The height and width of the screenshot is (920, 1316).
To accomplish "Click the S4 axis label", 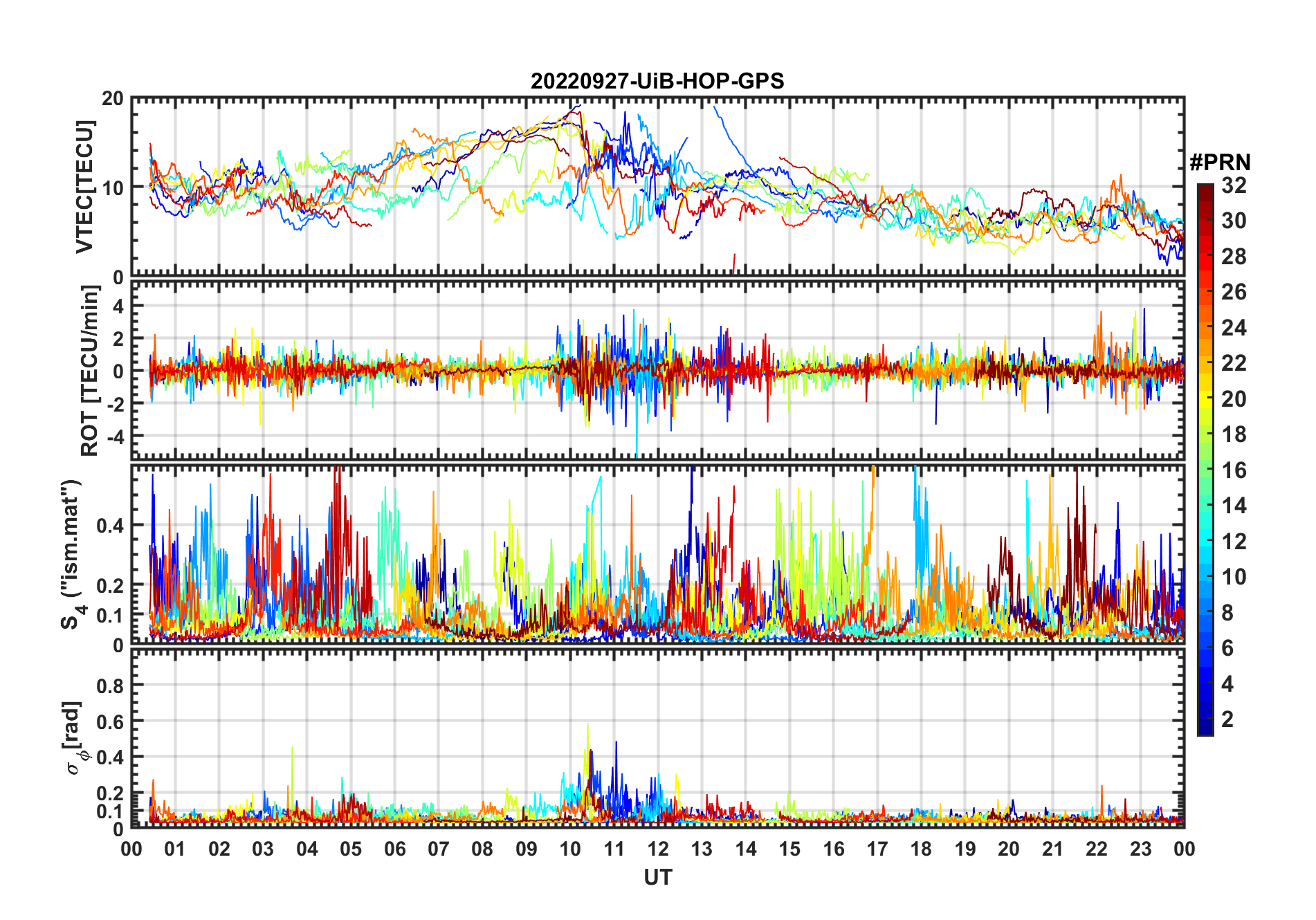I will pos(71,554).
